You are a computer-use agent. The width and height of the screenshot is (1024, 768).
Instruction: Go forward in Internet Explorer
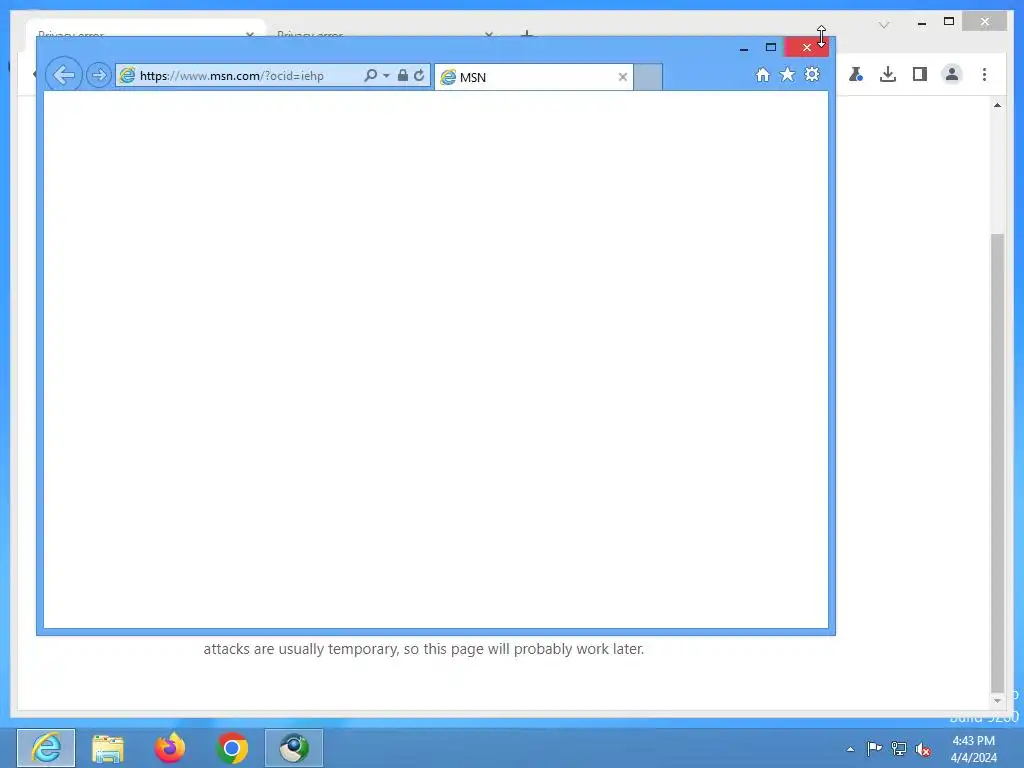[99, 75]
